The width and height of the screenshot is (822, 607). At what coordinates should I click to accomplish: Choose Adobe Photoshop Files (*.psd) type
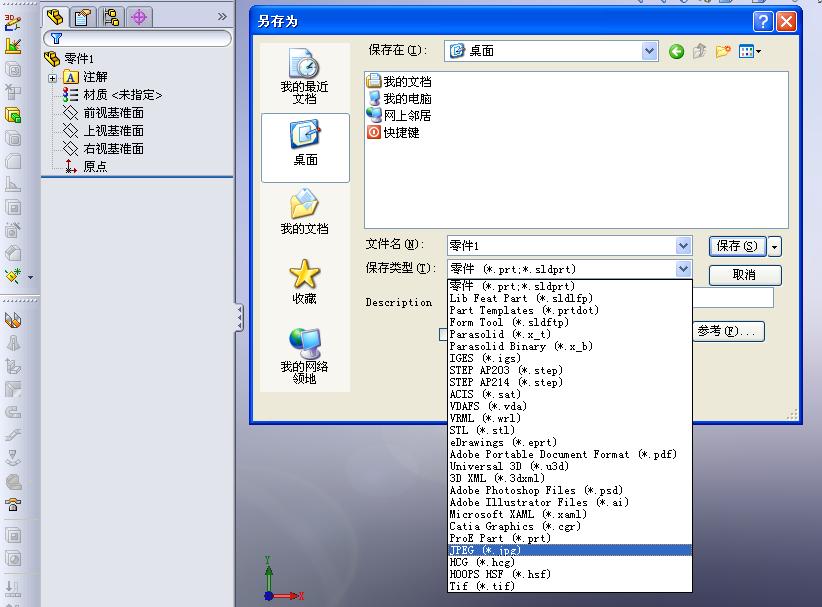(x=570, y=491)
